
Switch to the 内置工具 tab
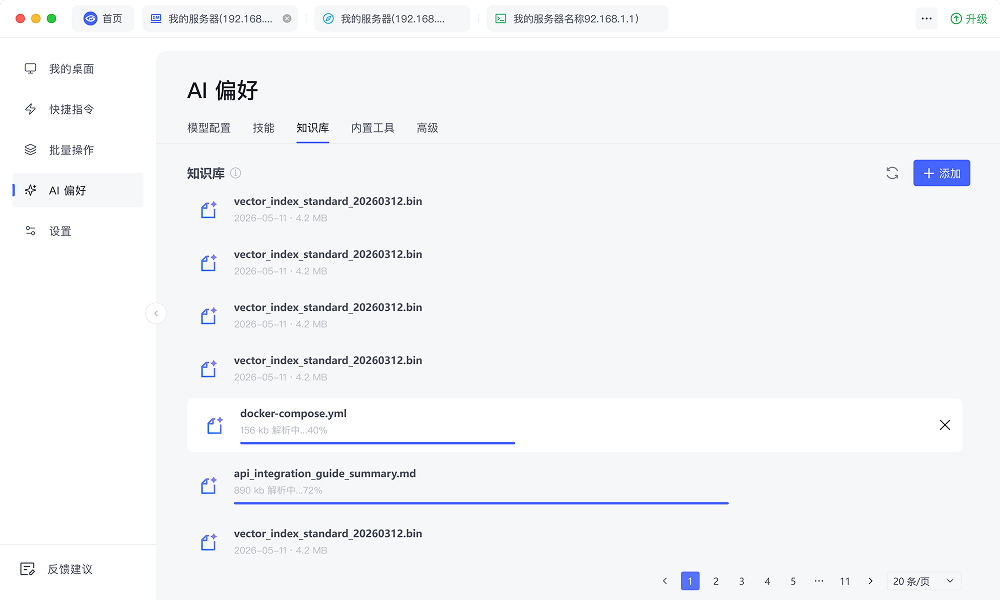pos(372,128)
